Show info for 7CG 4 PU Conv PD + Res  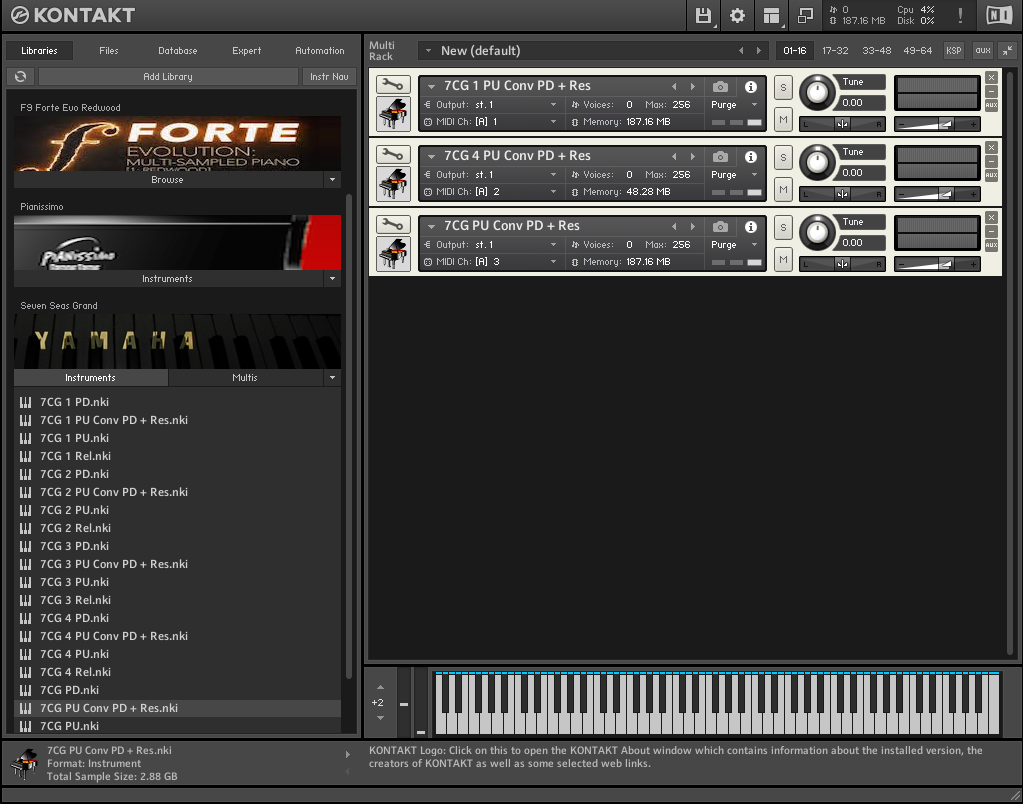pos(751,156)
